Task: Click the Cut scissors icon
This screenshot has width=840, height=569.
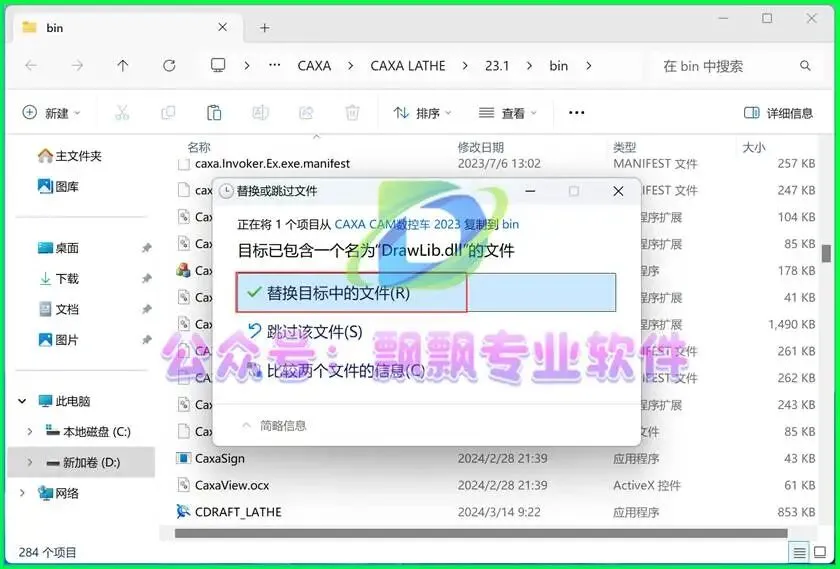Action: tap(122, 113)
